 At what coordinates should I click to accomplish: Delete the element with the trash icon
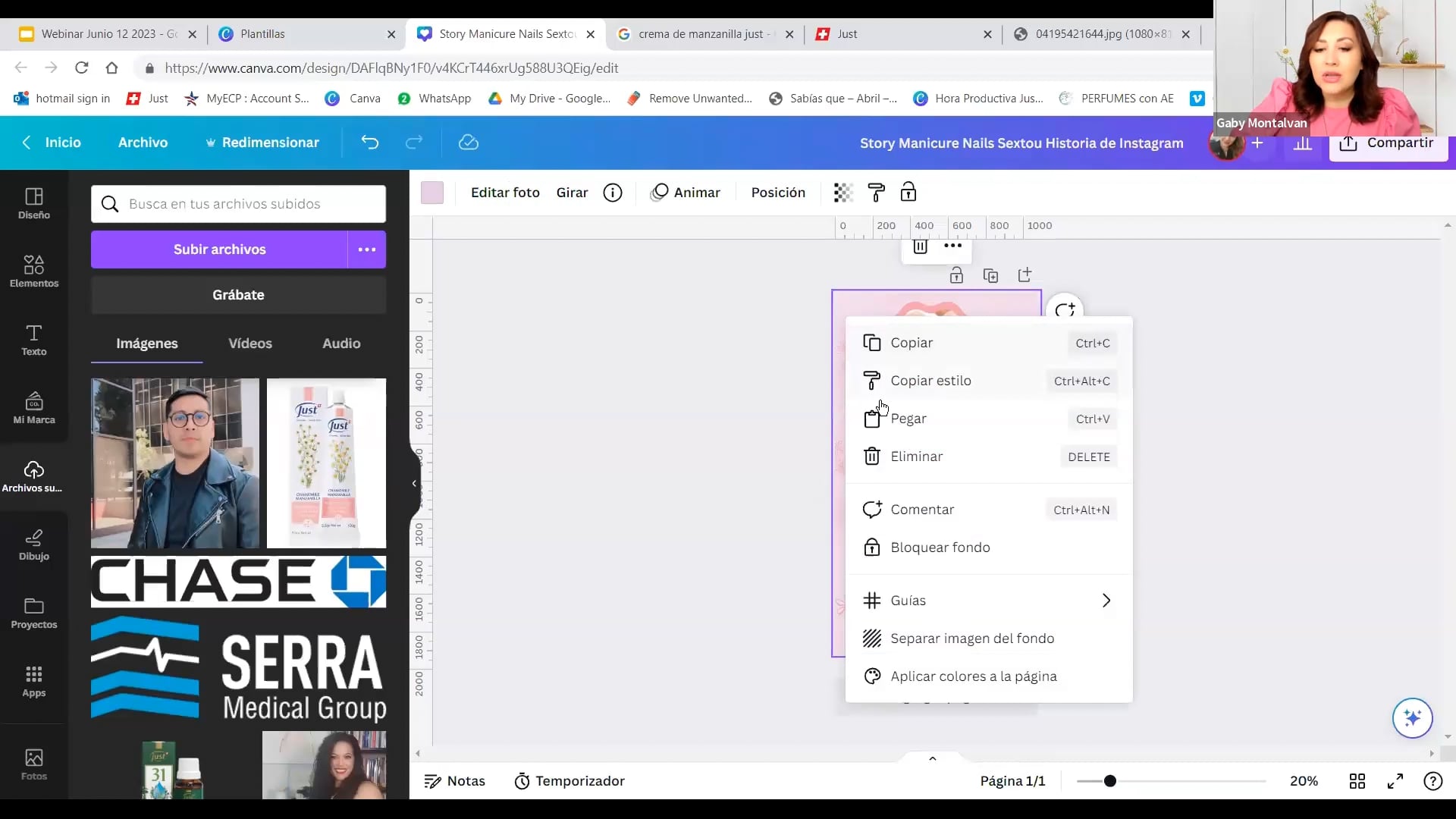[x=919, y=246]
